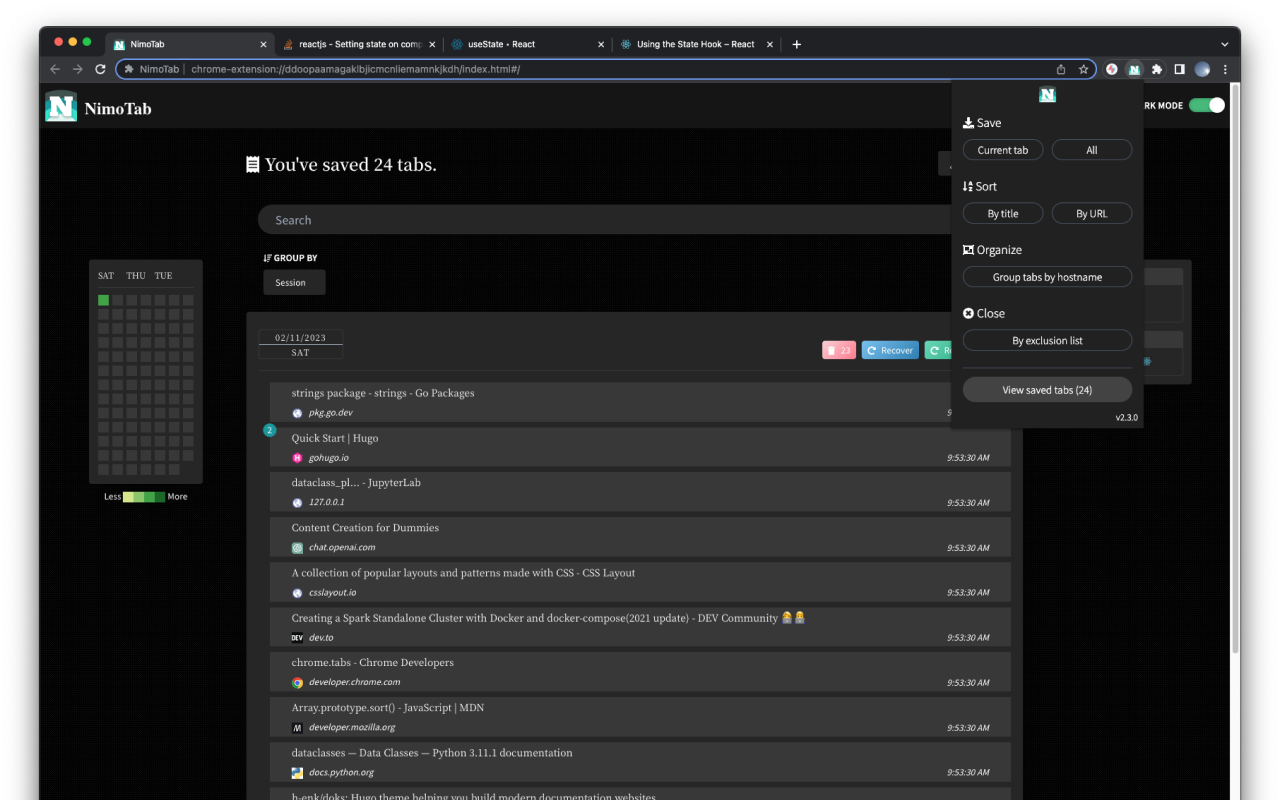Save the Current tab from the popup
This screenshot has height=800, width=1280.
(x=1003, y=150)
